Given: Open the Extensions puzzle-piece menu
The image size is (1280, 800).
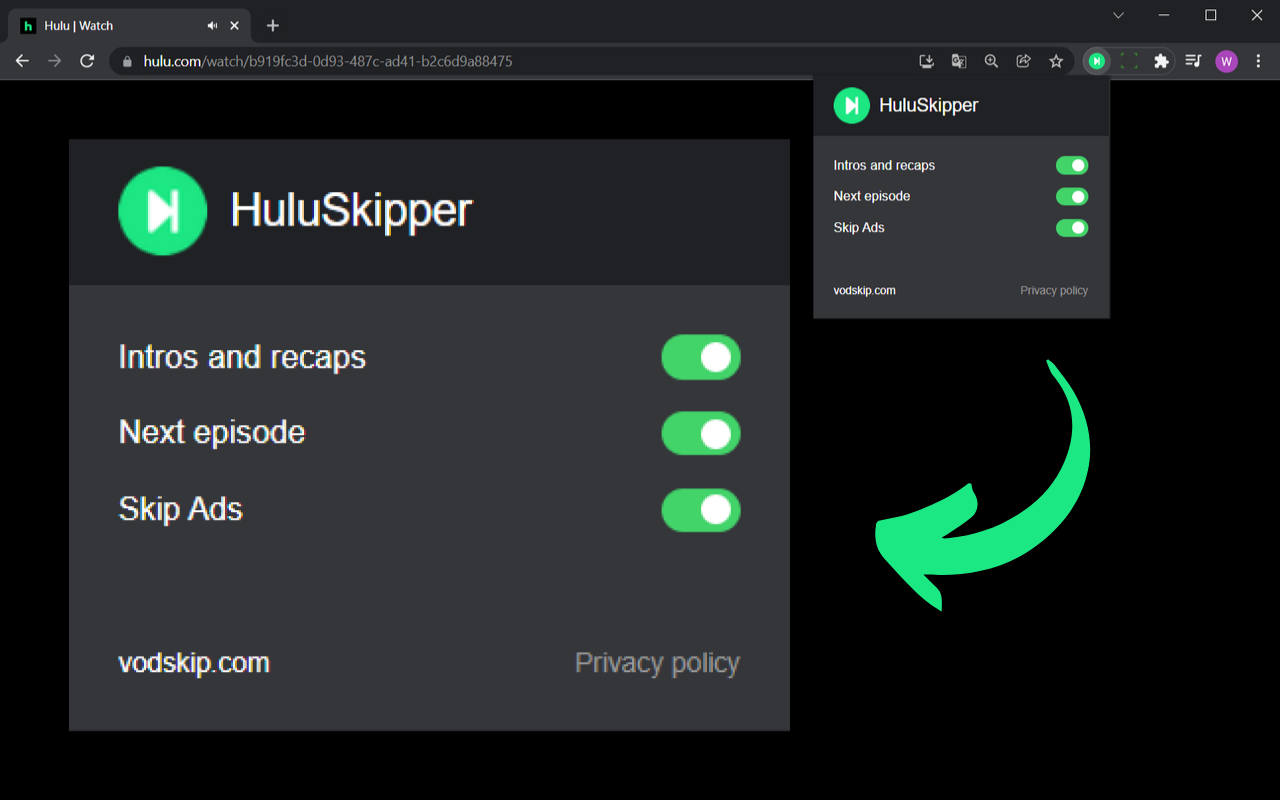Looking at the screenshot, I should [x=1161, y=61].
